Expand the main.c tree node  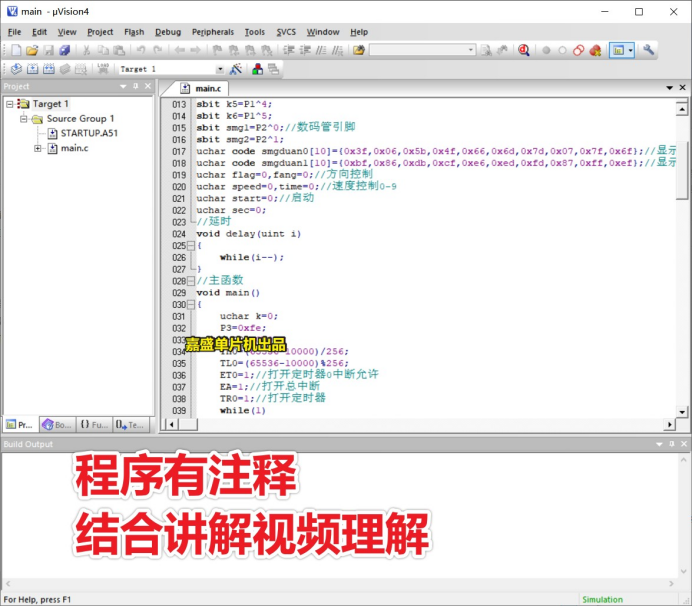[38, 148]
